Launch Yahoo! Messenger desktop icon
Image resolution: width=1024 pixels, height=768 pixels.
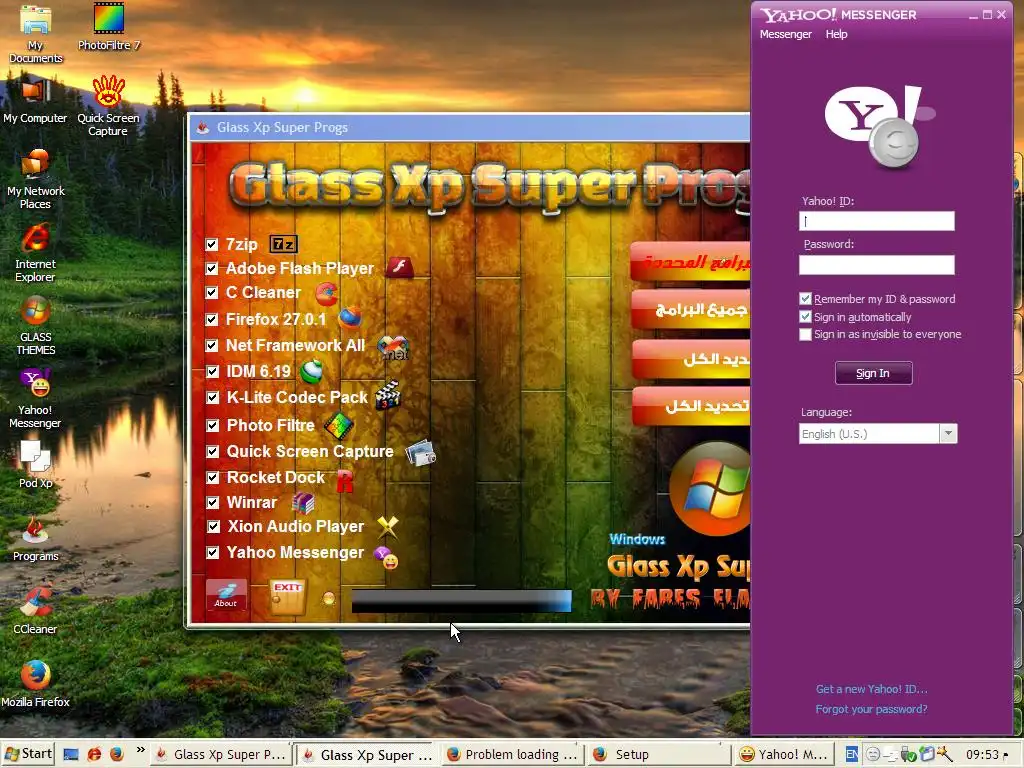click(x=35, y=398)
